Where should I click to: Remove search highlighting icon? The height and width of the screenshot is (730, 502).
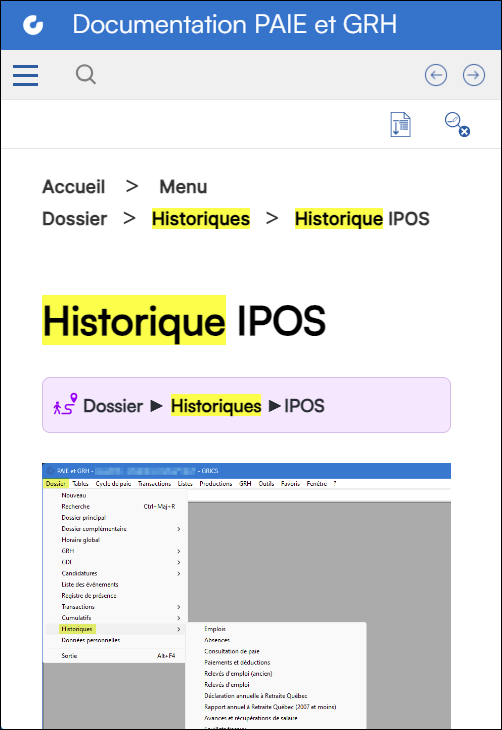click(x=457, y=125)
